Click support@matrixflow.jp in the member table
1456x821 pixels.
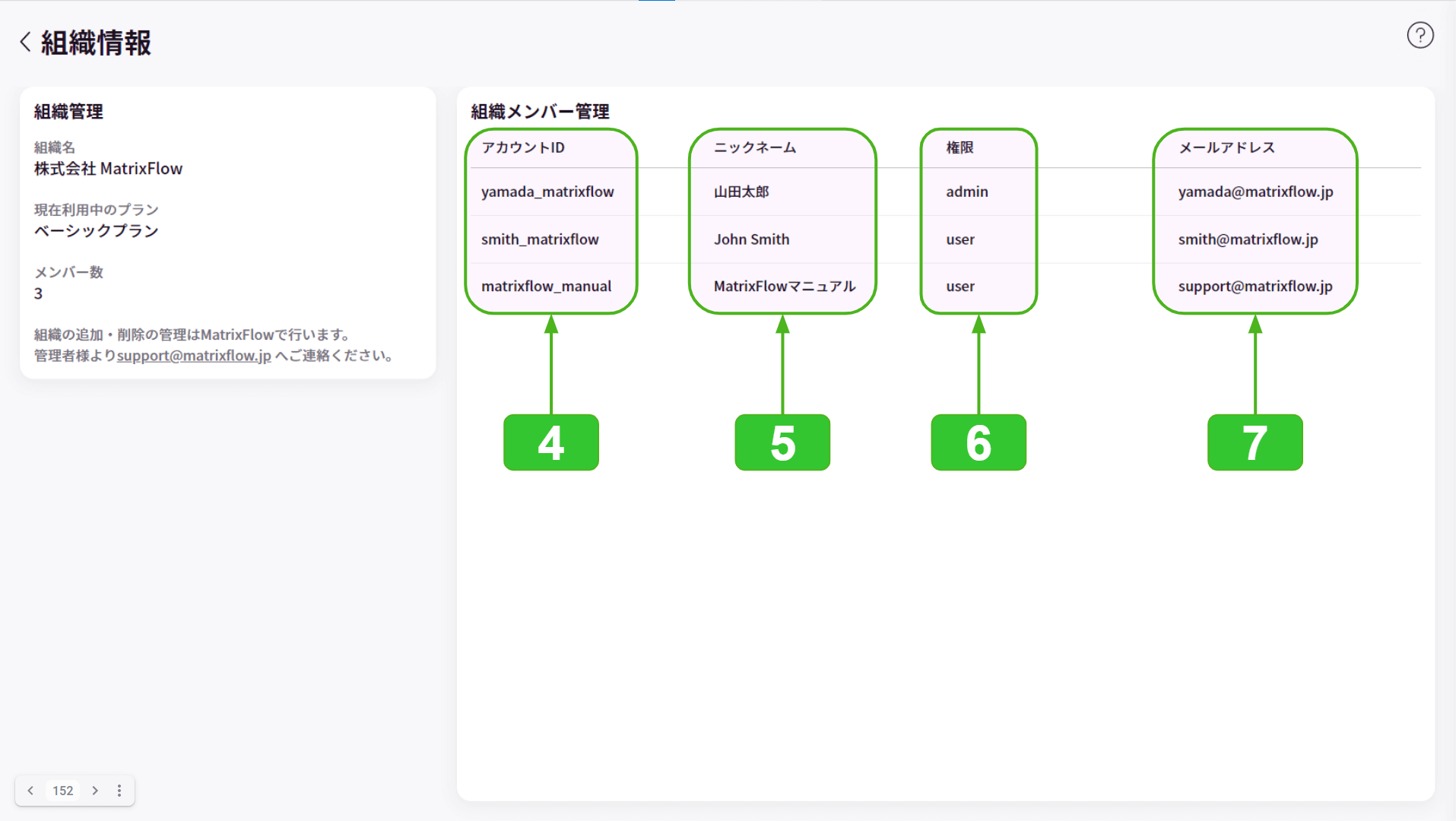click(x=1255, y=287)
